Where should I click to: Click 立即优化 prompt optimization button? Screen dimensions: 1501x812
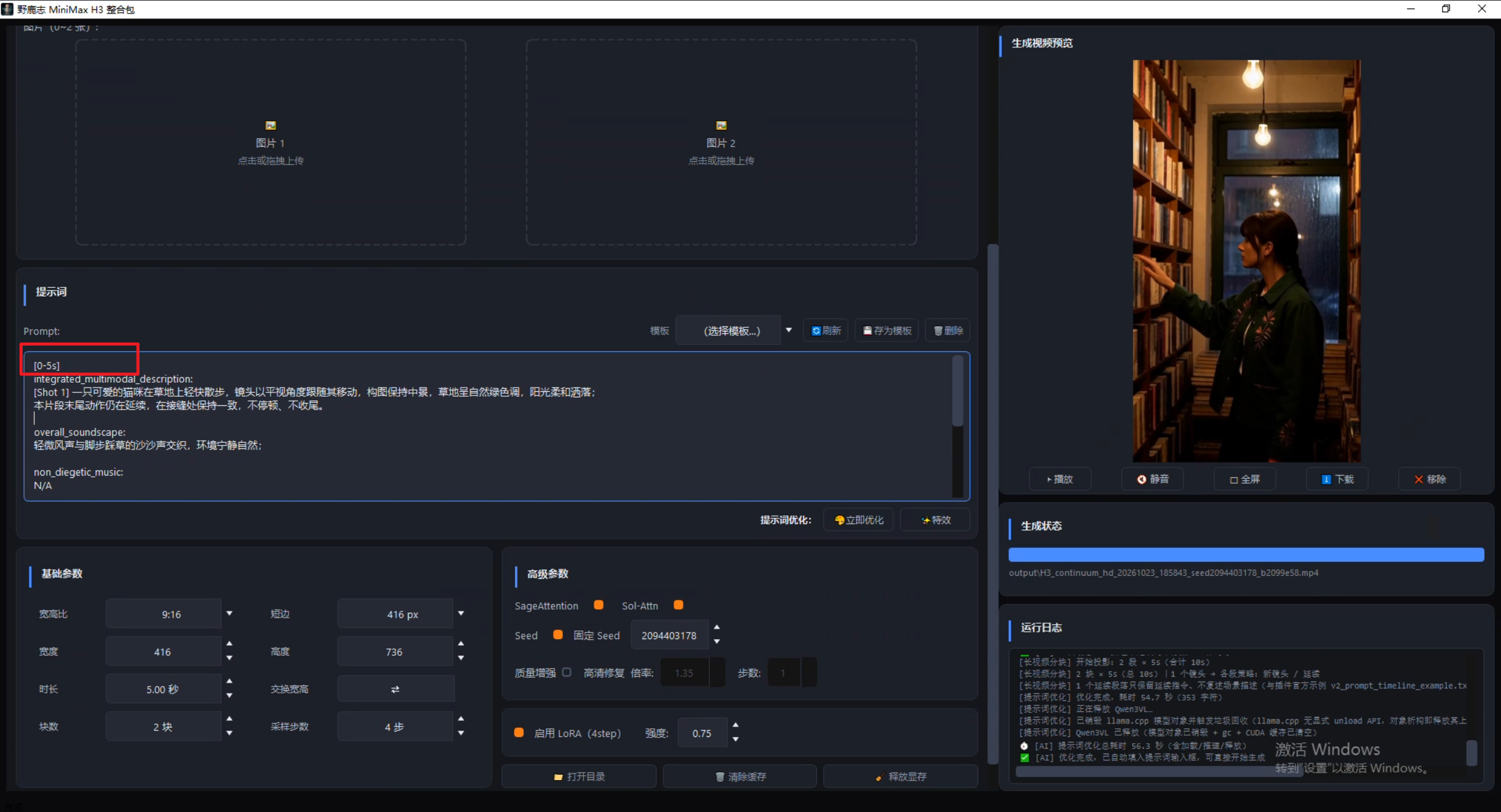coord(858,520)
